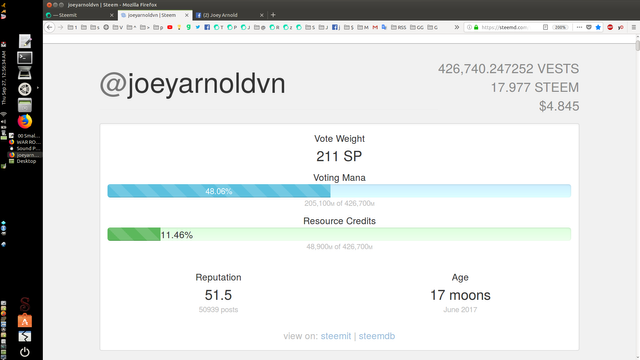Show site information via the info icon
This screenshot has width=640, height=360.
point(469,27)
